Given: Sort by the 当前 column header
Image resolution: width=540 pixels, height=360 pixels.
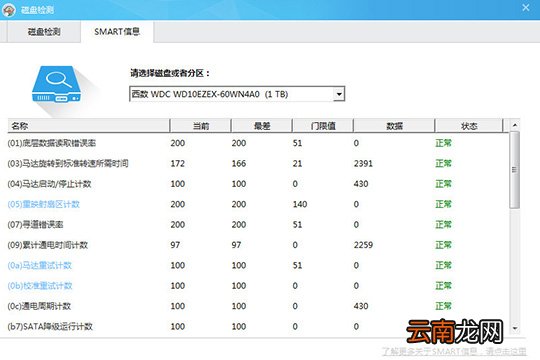Looking at the screenshot, I should point(200,126).
